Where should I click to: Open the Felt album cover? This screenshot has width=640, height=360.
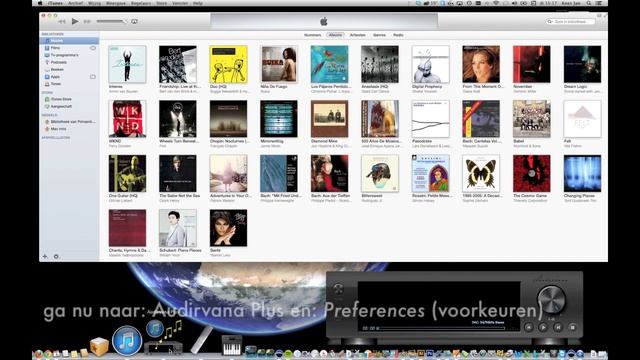click(x=582, y=119)
